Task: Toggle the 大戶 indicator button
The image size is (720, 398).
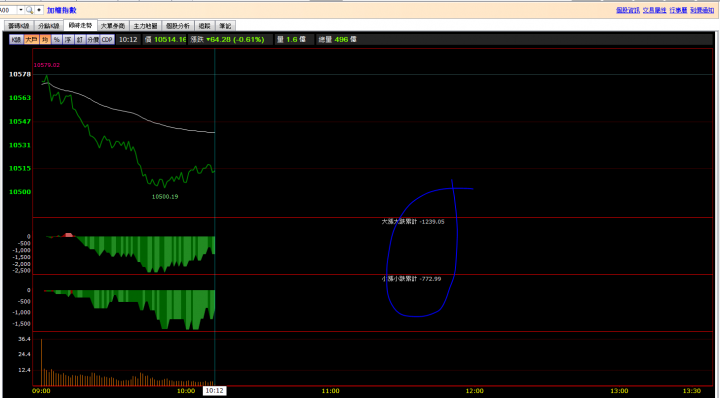Action: pyautogui.click(x=31, y=40)
